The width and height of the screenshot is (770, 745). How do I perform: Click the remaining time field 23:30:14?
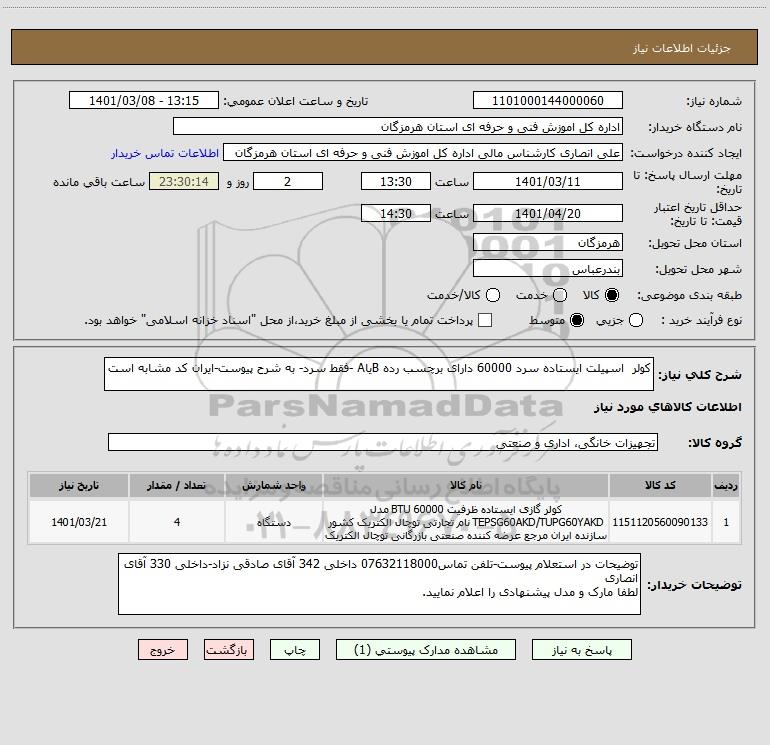coord(184,181)
